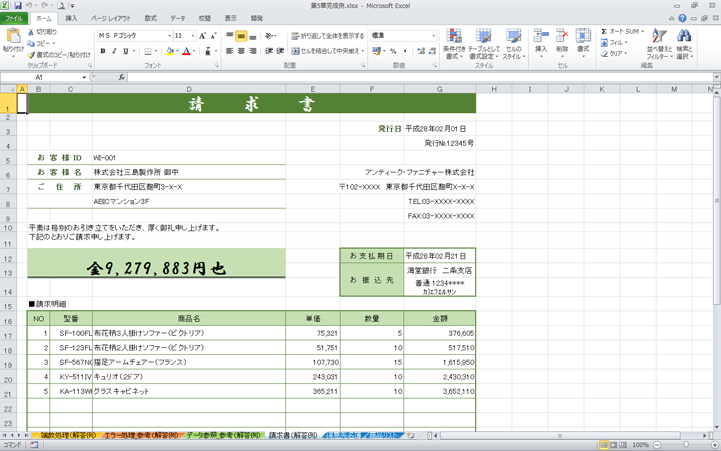Switch to the Insert (挿入) tab
The height and width of the screenshot is (451, 721).
[71, 18]
